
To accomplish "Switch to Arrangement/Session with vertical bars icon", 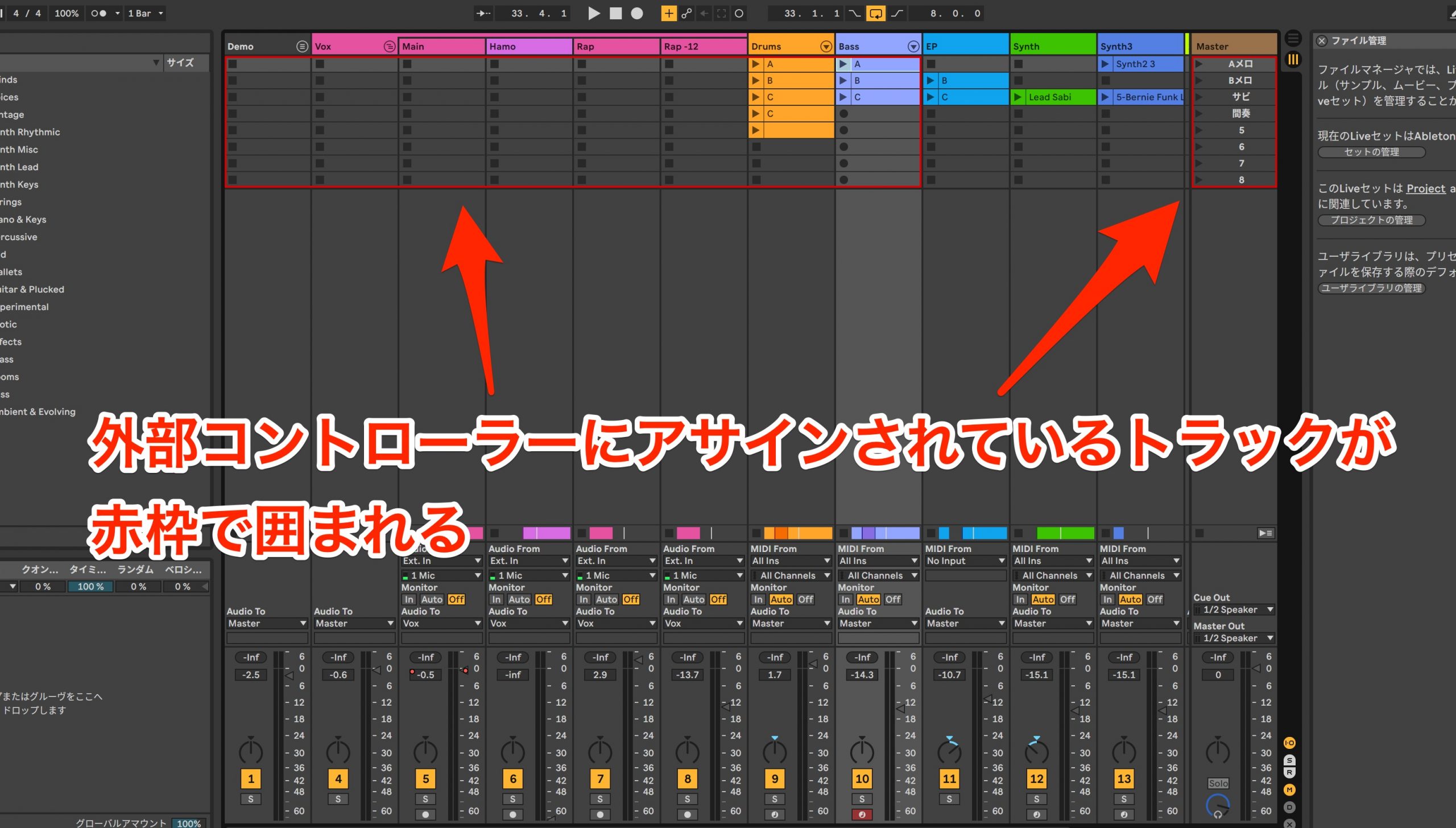I will point(1293,59).
